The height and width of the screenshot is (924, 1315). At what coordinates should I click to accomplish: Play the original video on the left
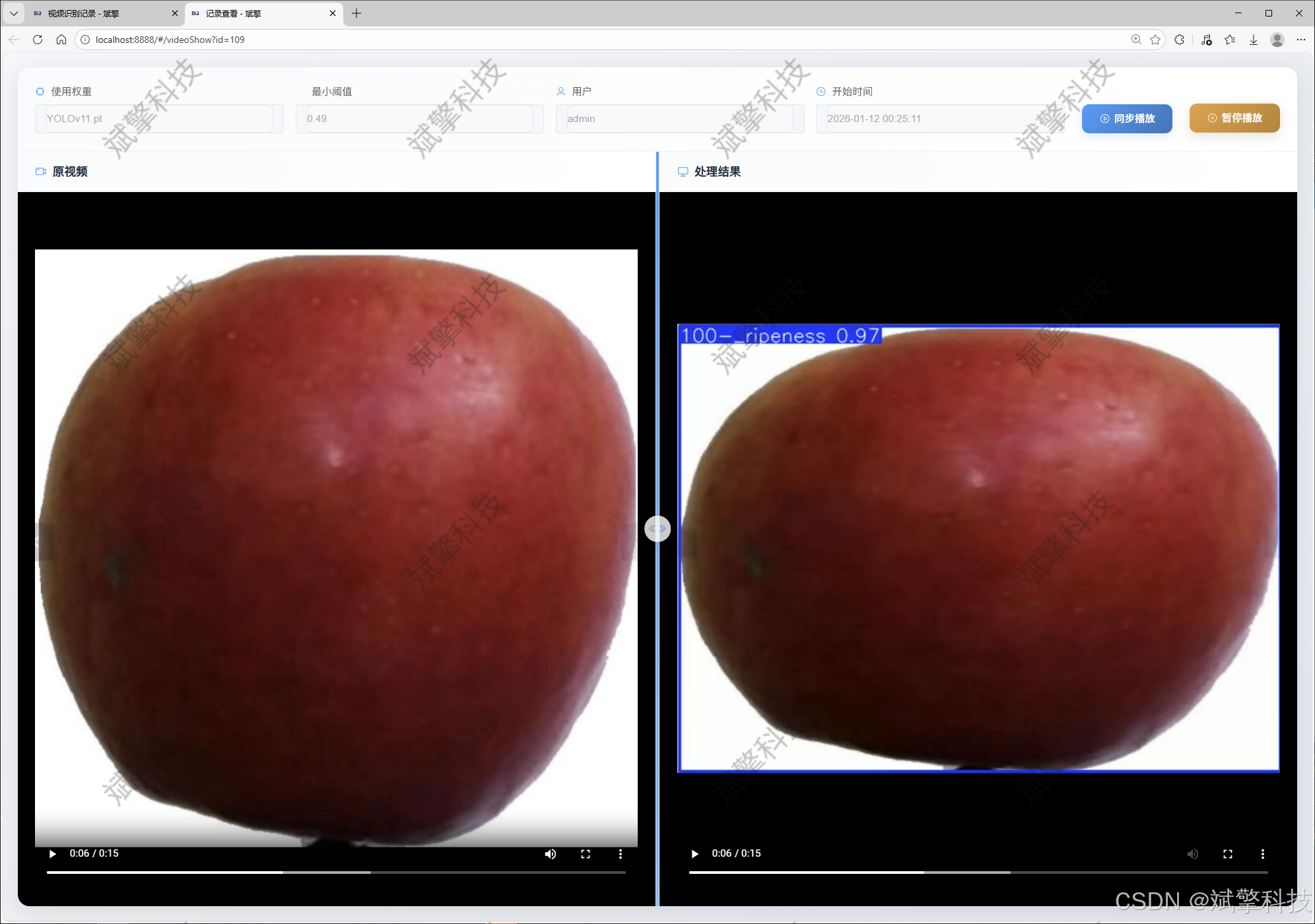click(52, 853)
